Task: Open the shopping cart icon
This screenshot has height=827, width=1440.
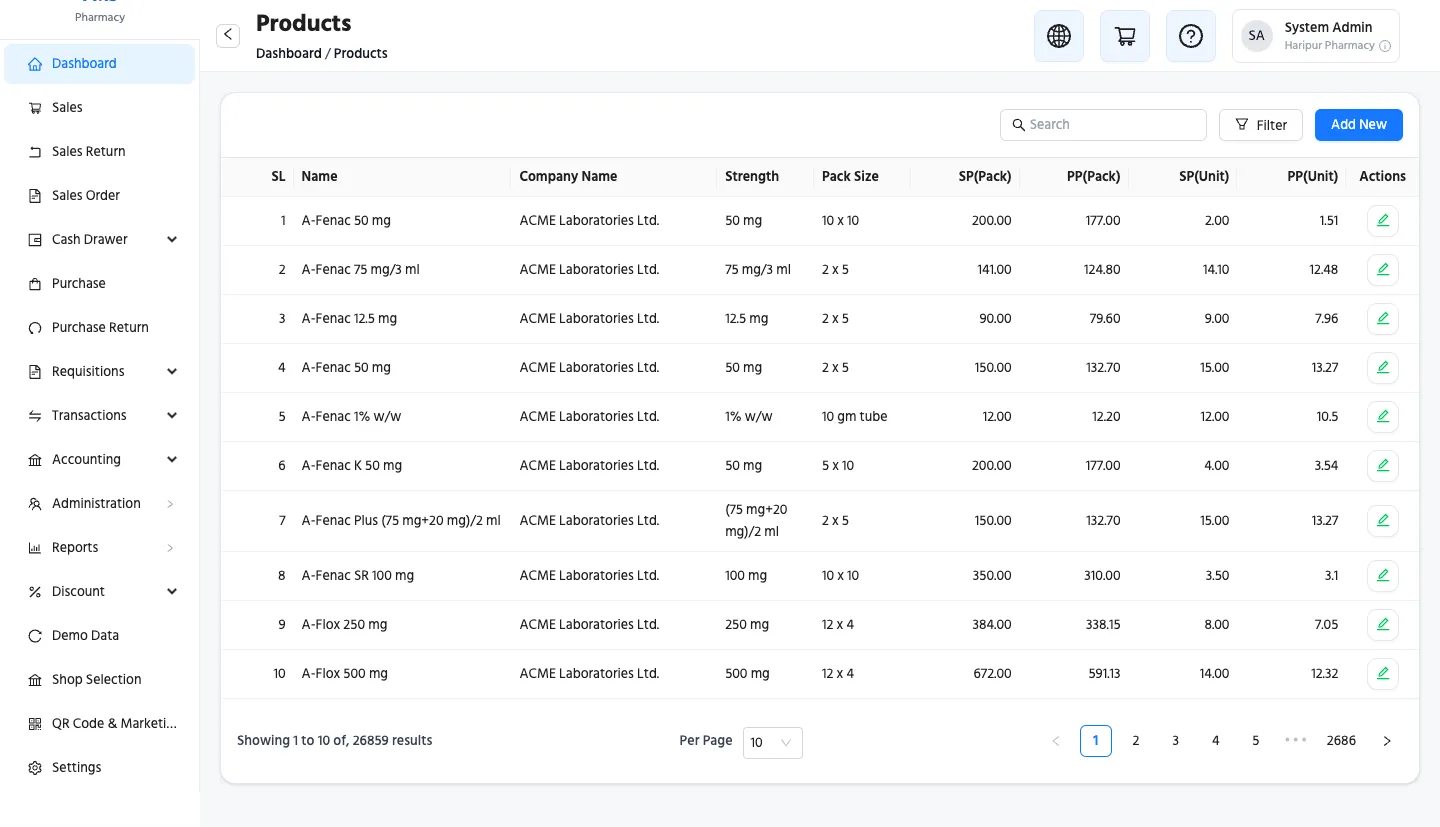Action: pos(1125,36)
